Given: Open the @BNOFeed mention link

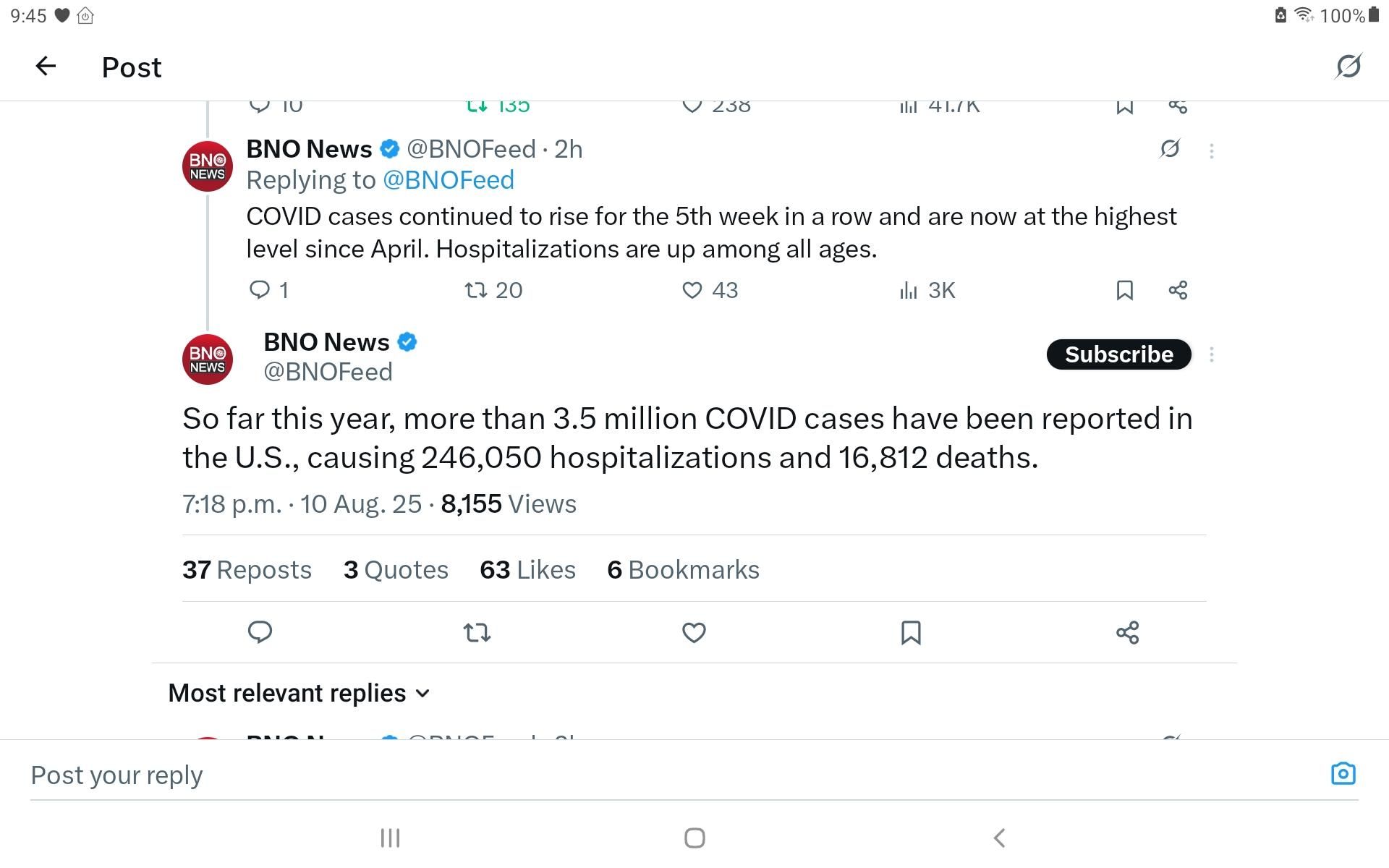Looking at the screenshot, I should click(x=448, y=180).
